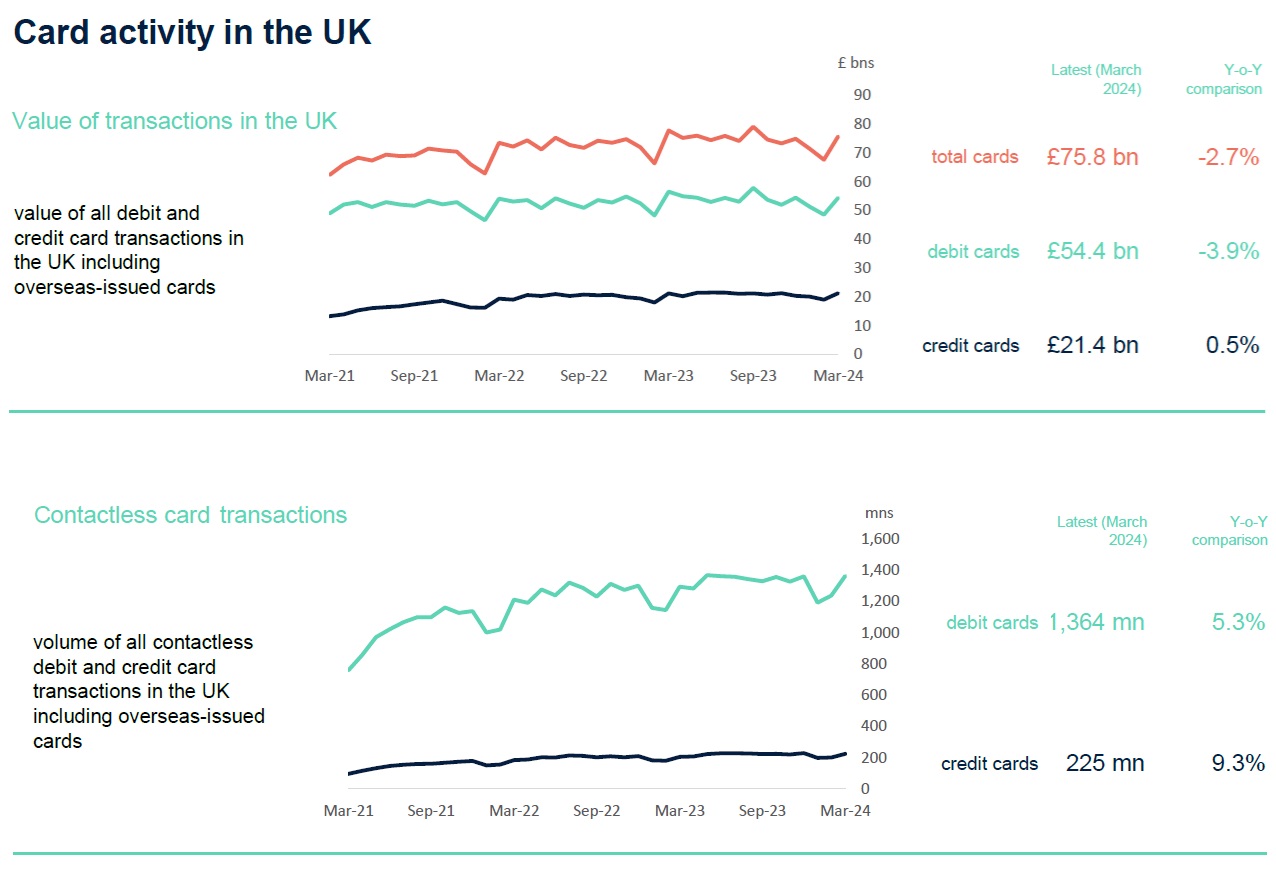
Task: Click the top chart's 'Y-o-Y comparison' column header
Action: (x=1223, y=79)
